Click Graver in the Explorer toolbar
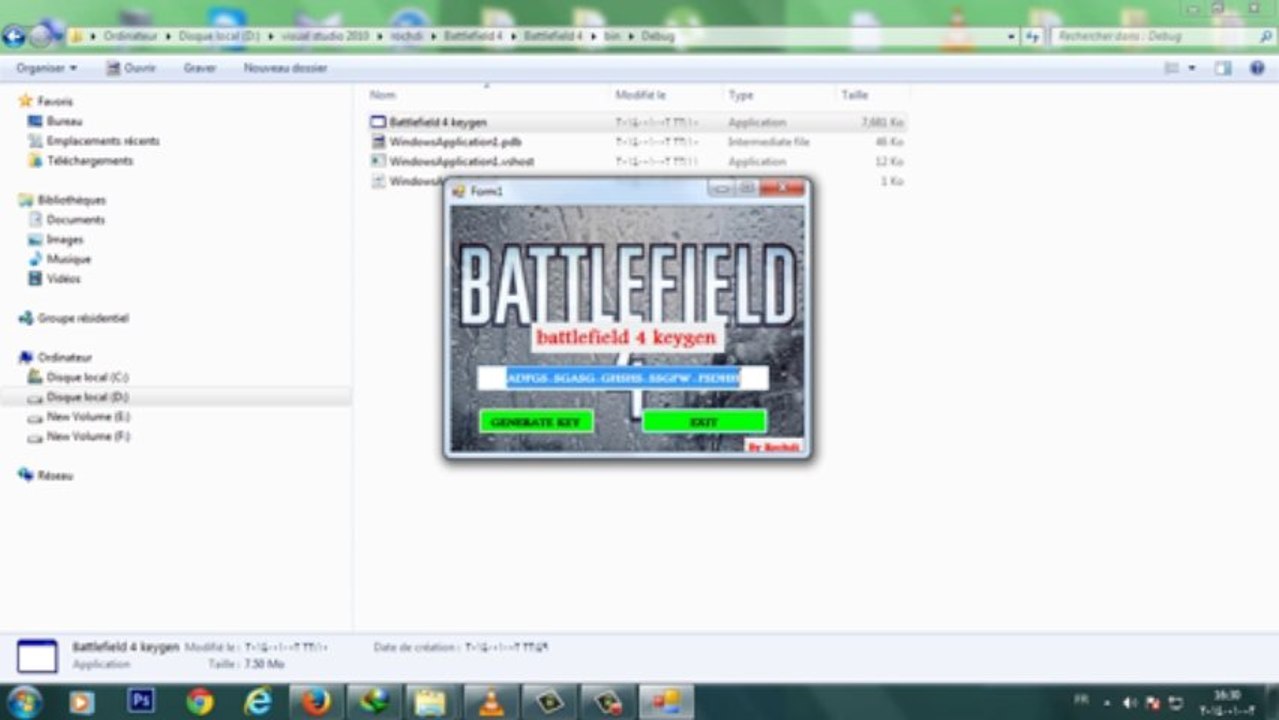This screenshot has width=1279, height=720. click(200, 68)
